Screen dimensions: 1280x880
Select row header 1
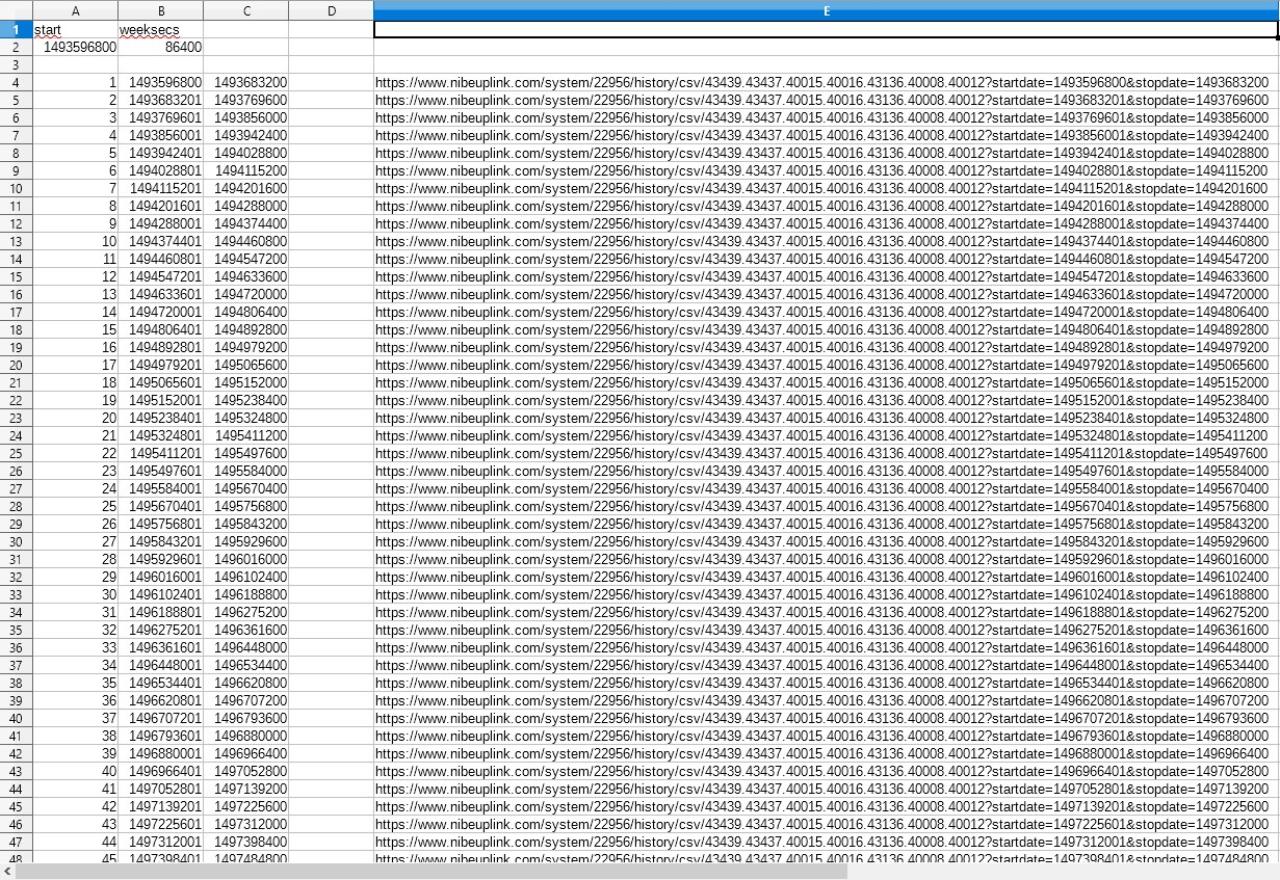pyautogui.click(x=16, y=30)
